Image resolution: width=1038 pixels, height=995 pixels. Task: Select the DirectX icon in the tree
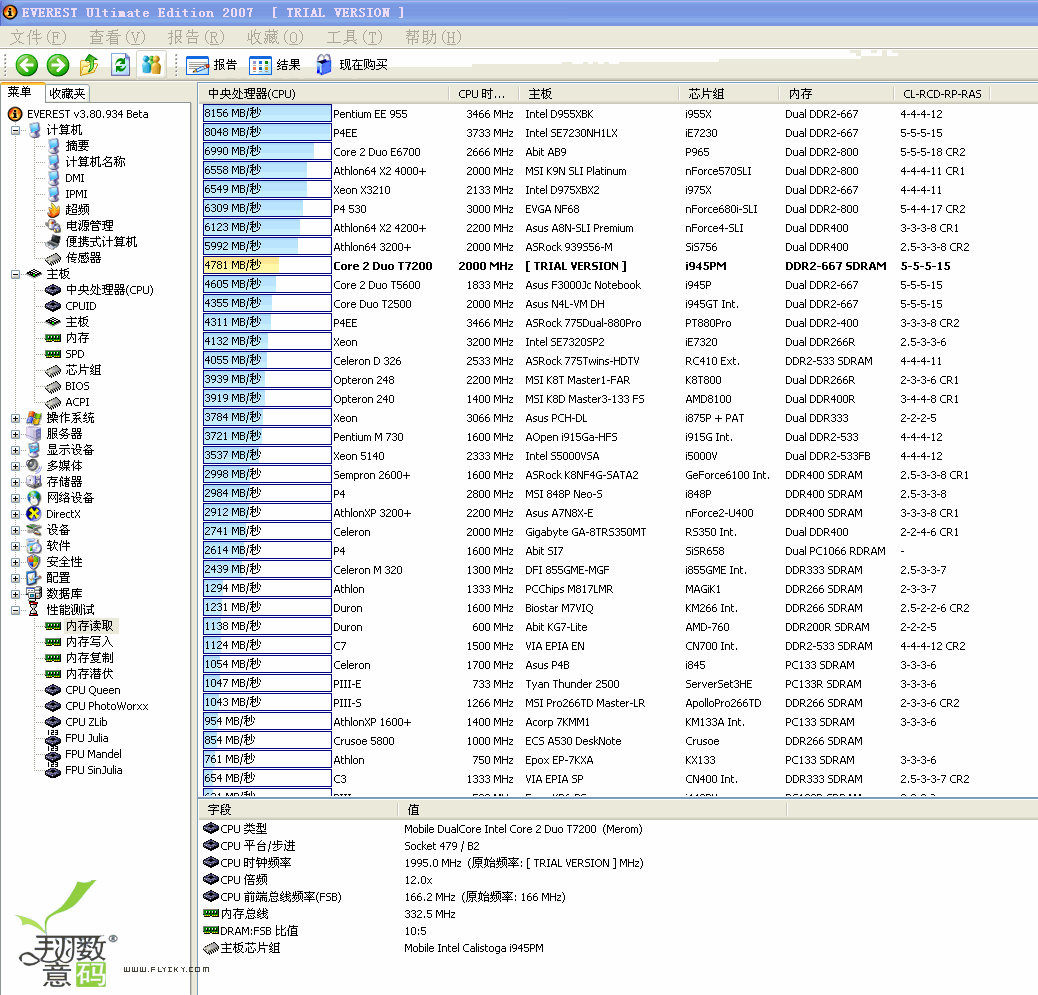click(34, 514)
